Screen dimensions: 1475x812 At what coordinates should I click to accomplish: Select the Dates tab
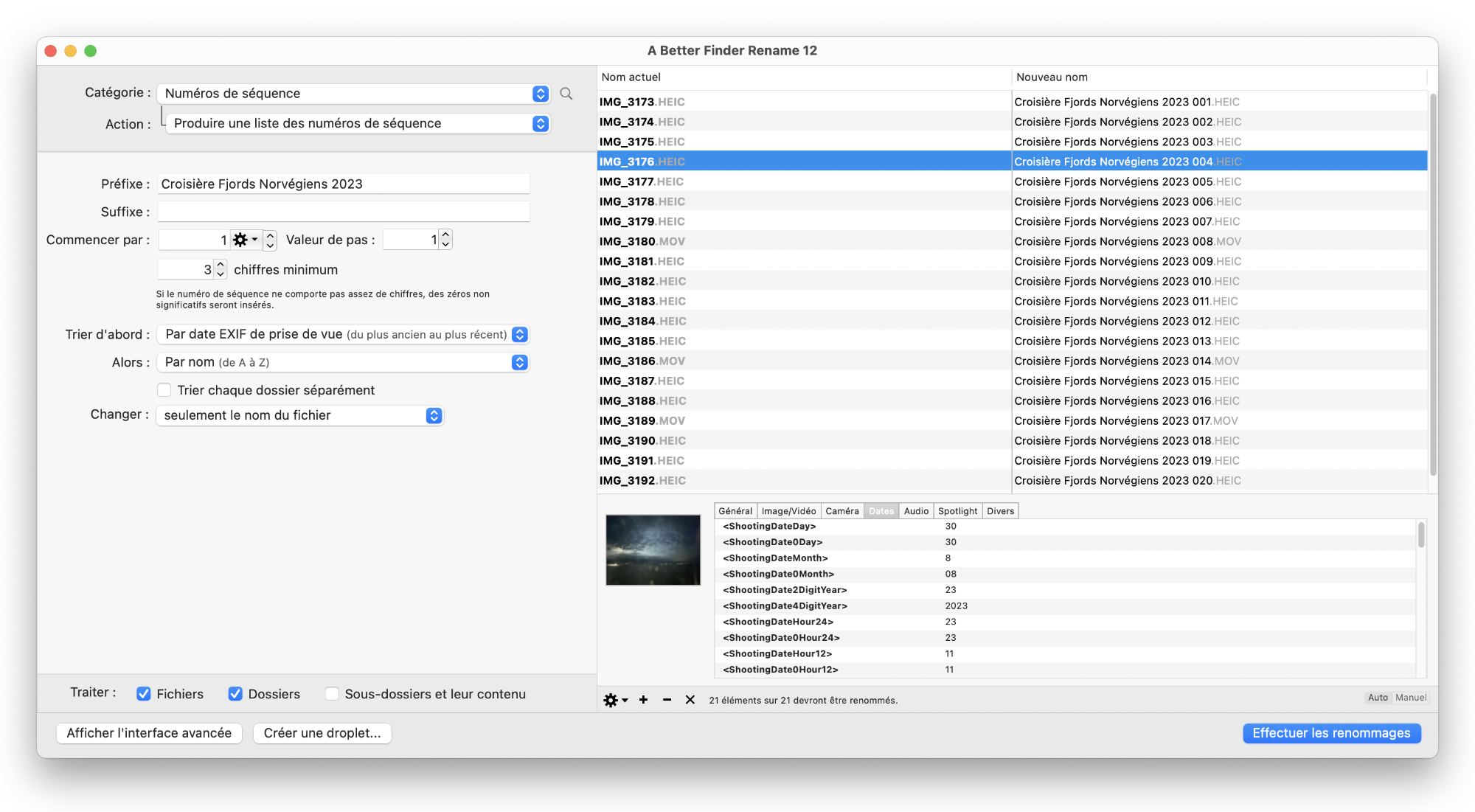881,511
